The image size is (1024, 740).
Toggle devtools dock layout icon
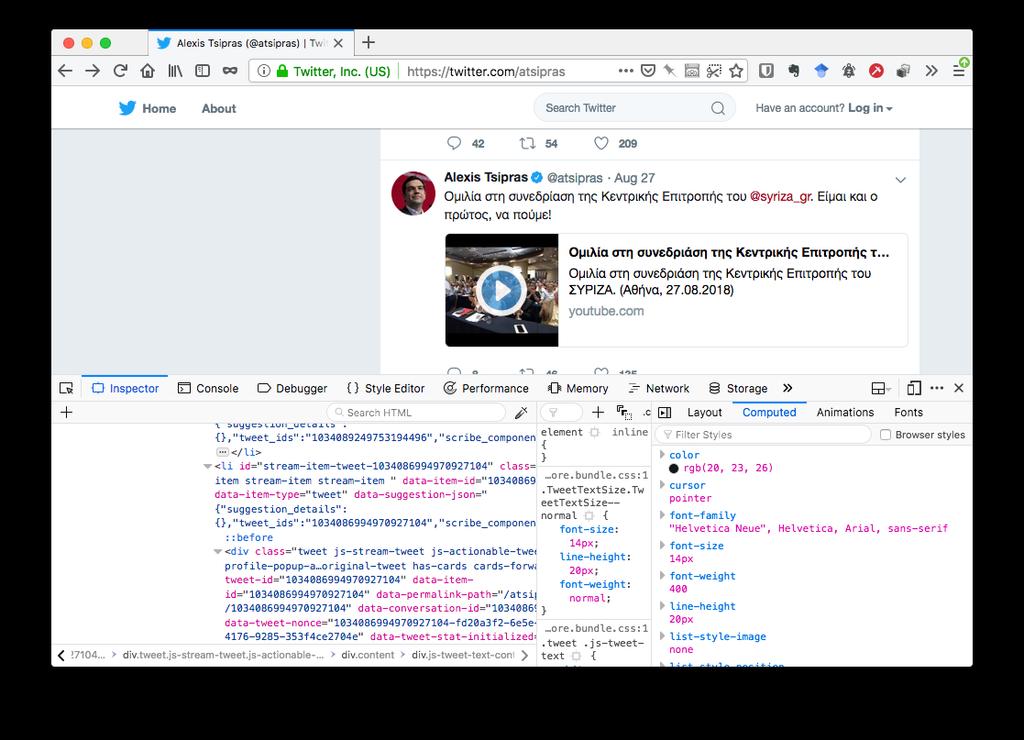881,388
